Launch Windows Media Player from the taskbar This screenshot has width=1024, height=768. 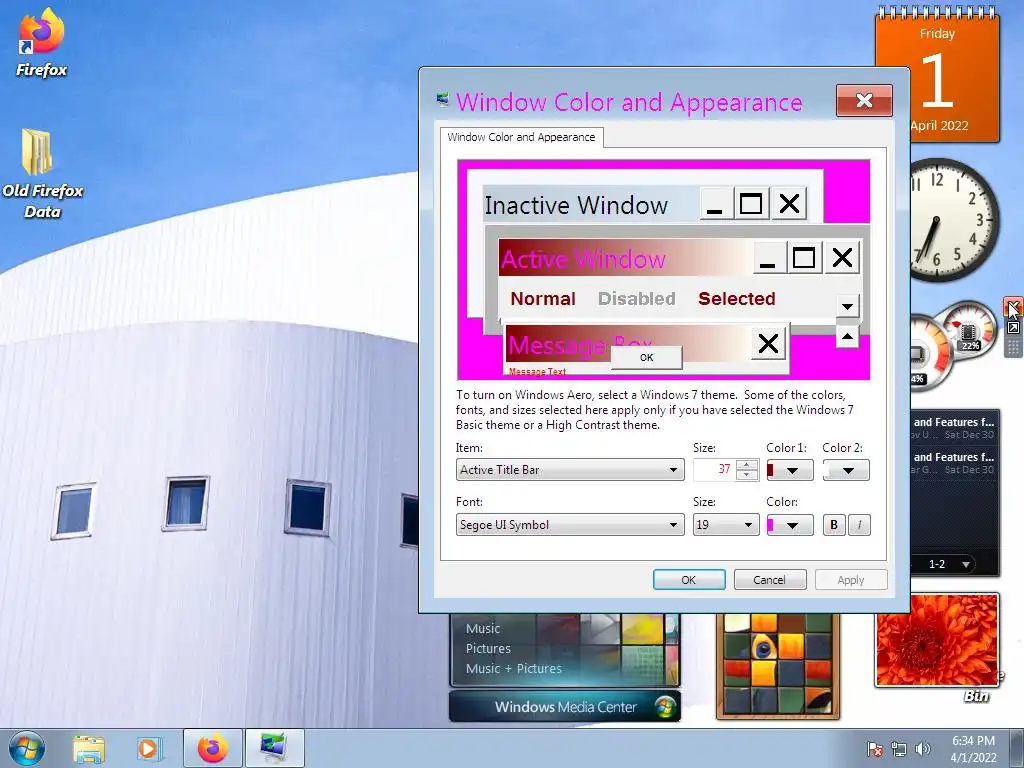(148, 748)
